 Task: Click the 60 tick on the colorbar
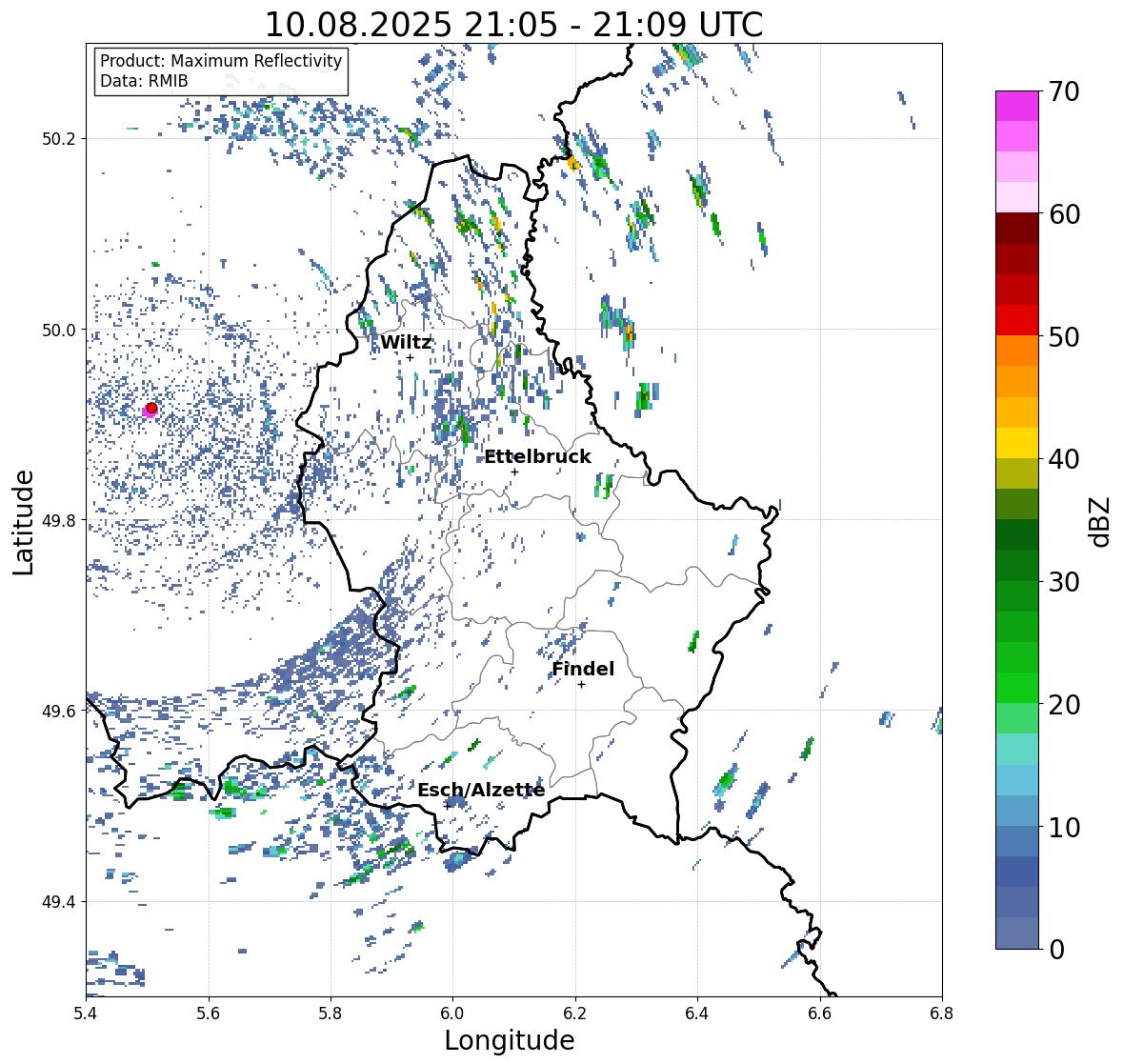[x=1064, y=214]
